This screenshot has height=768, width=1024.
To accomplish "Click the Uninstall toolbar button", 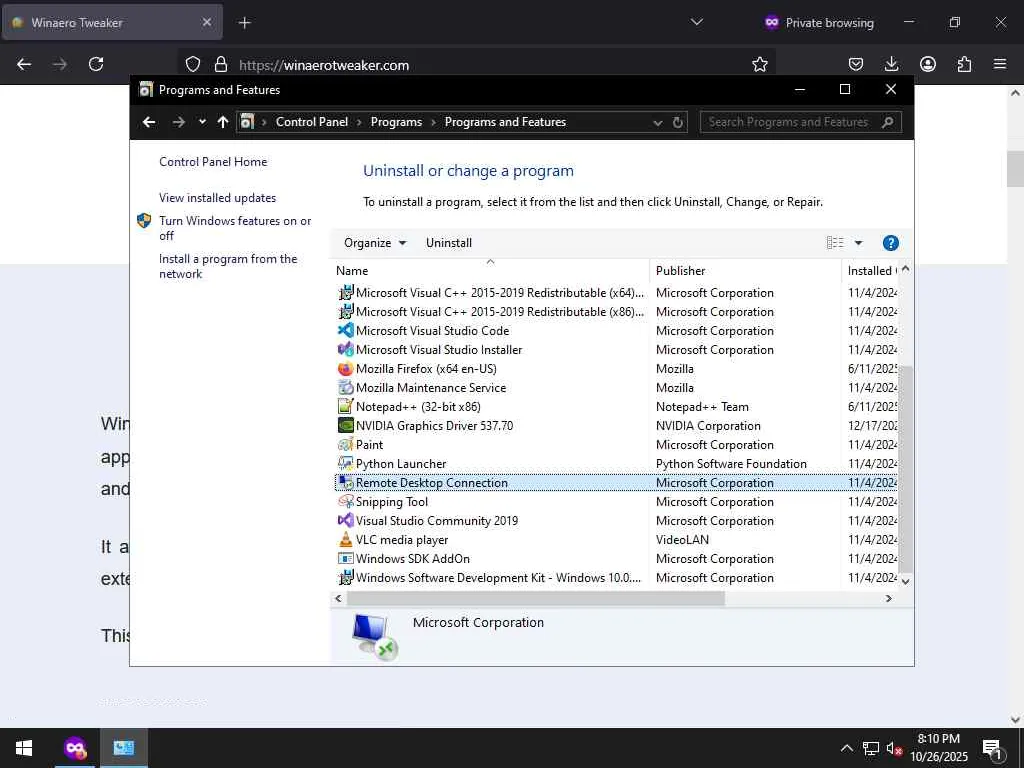I will (x=449, y=243).
